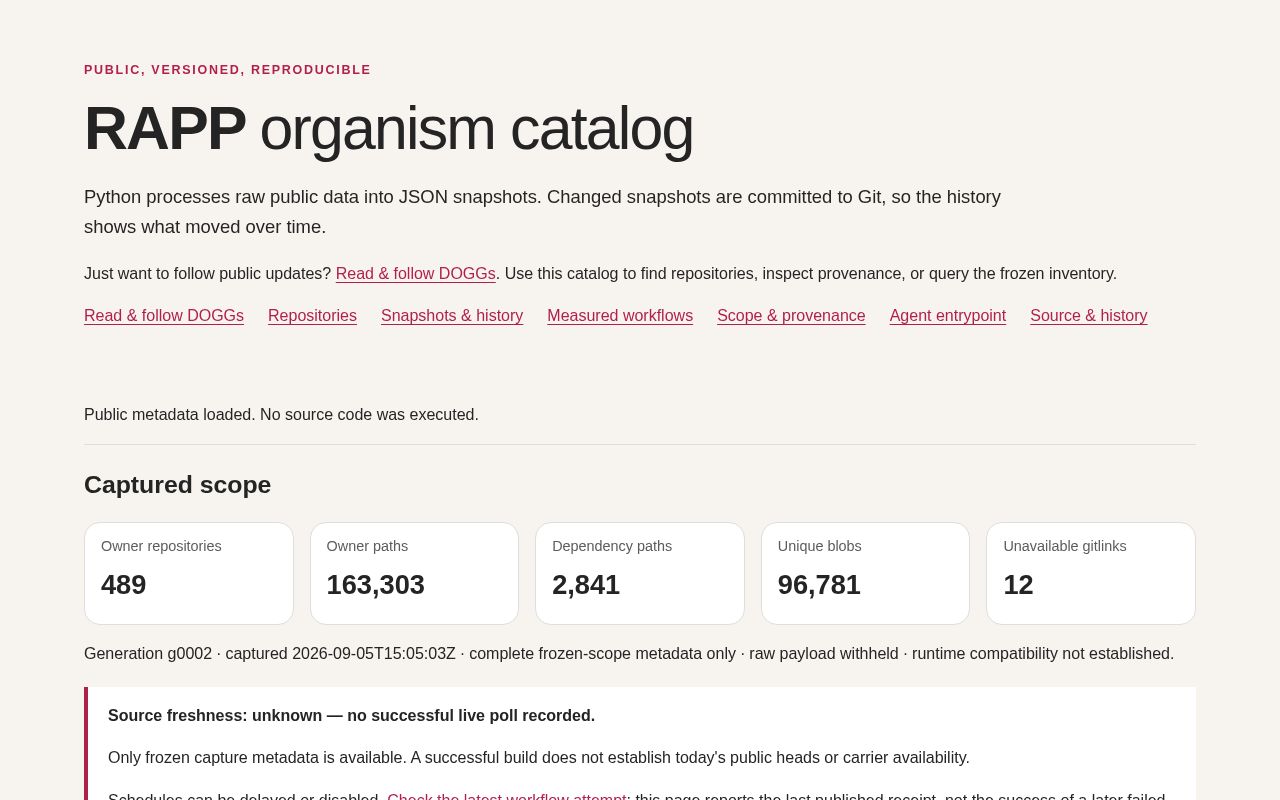The image size is (1280, 800).
Task: Click the 163,303 owner paths value
Action: pyautogui.click(x=376, y=585)
